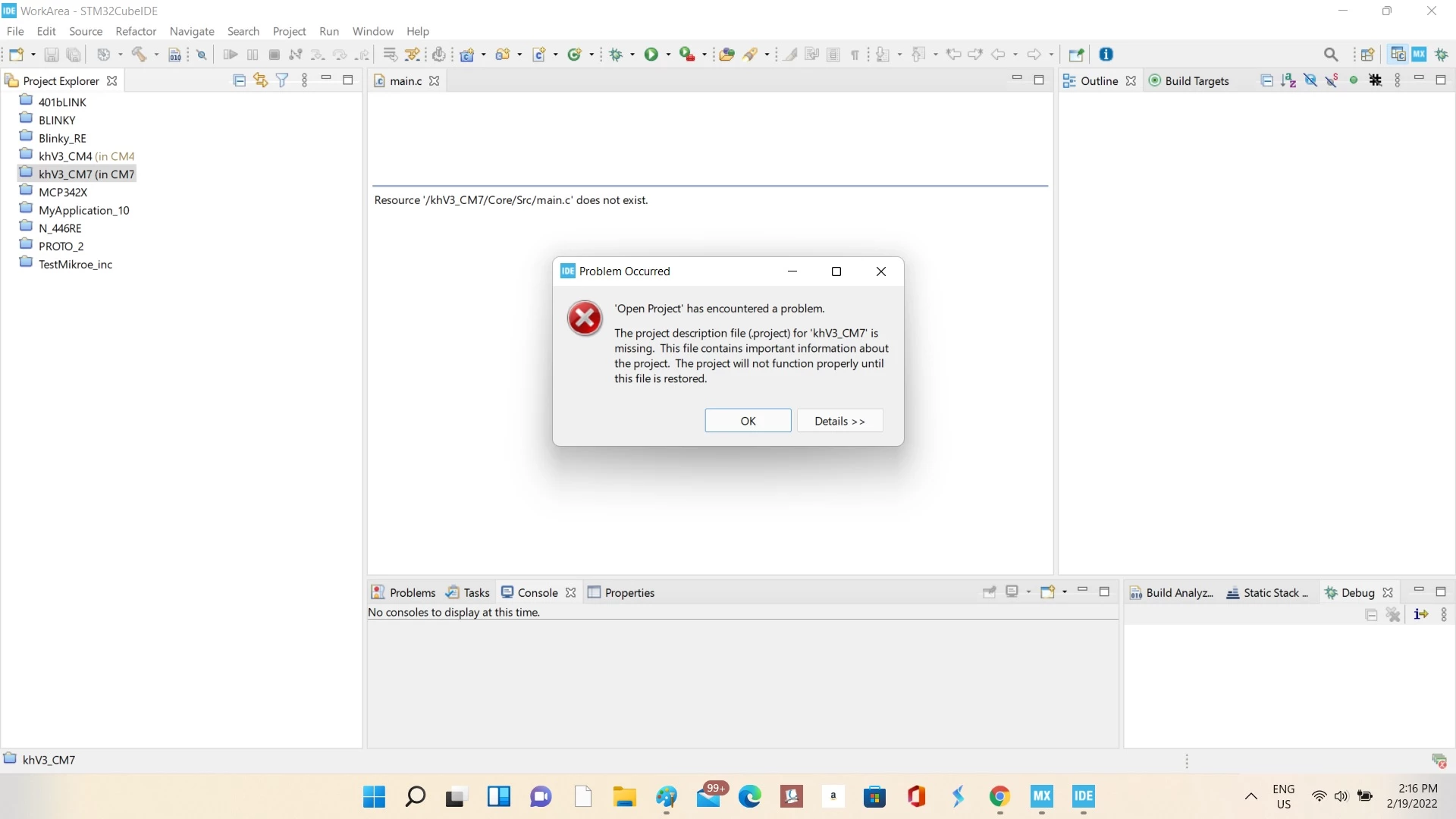Switch to the Properties tab

tap(621, 592)
